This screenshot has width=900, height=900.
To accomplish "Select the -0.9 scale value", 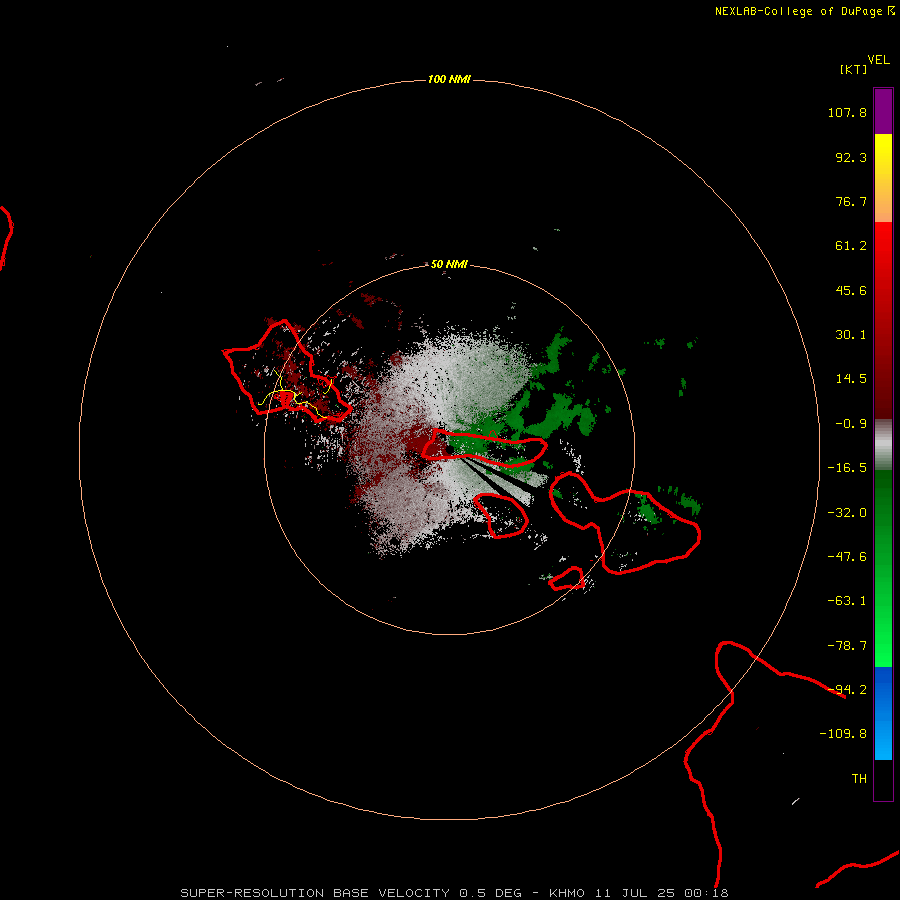I will (x=851, y=424).
